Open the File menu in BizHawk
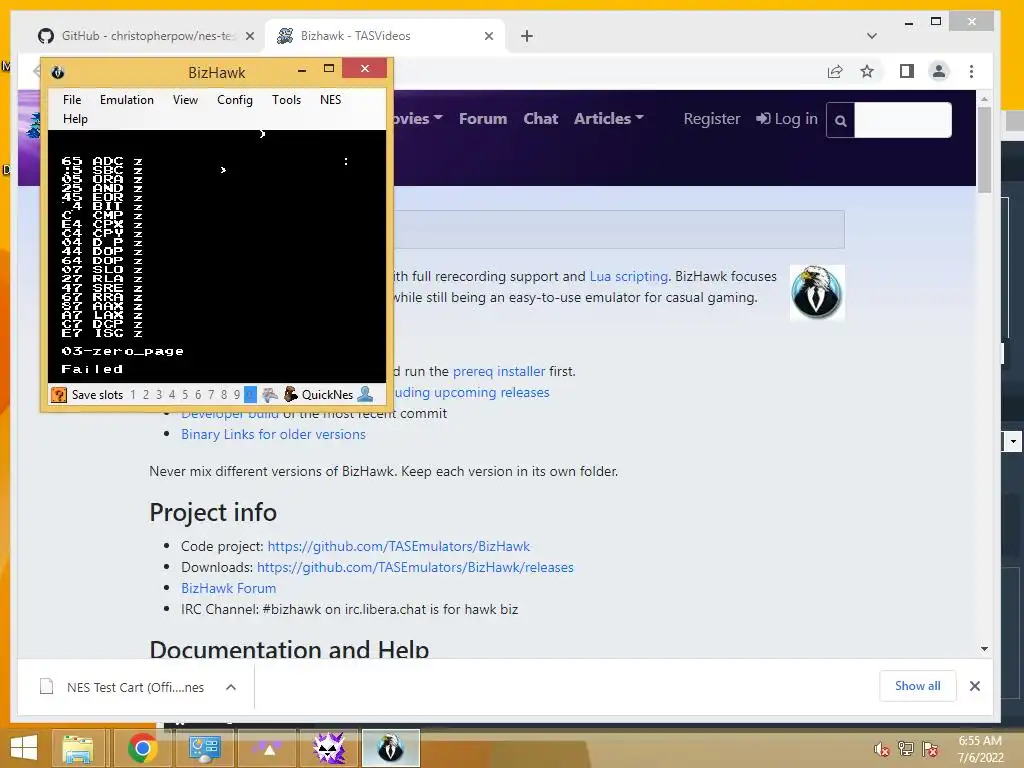This screenshot has width=1024, height=768. point(72,100)
